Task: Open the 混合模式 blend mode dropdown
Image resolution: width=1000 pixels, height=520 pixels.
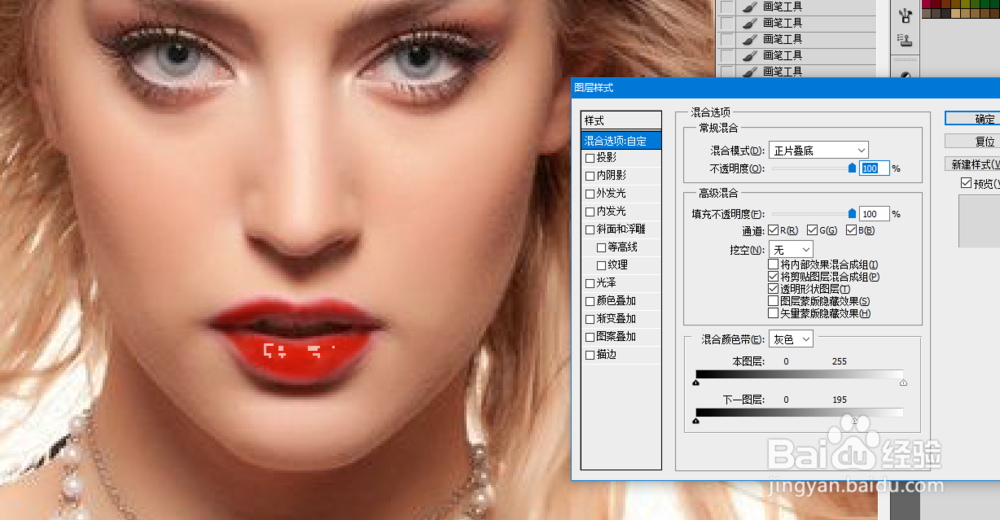Action: click(819, 151)
